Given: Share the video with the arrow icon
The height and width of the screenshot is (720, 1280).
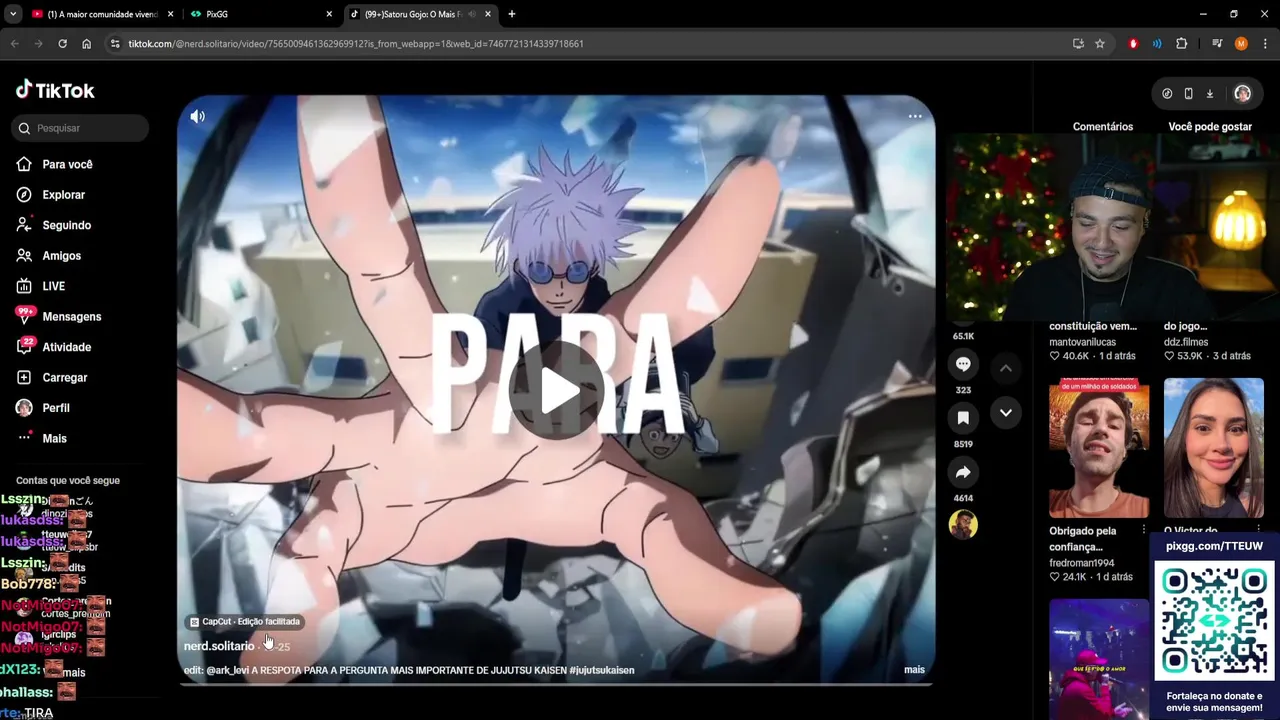Looking at the screenshot, I should tap(963, 472).
